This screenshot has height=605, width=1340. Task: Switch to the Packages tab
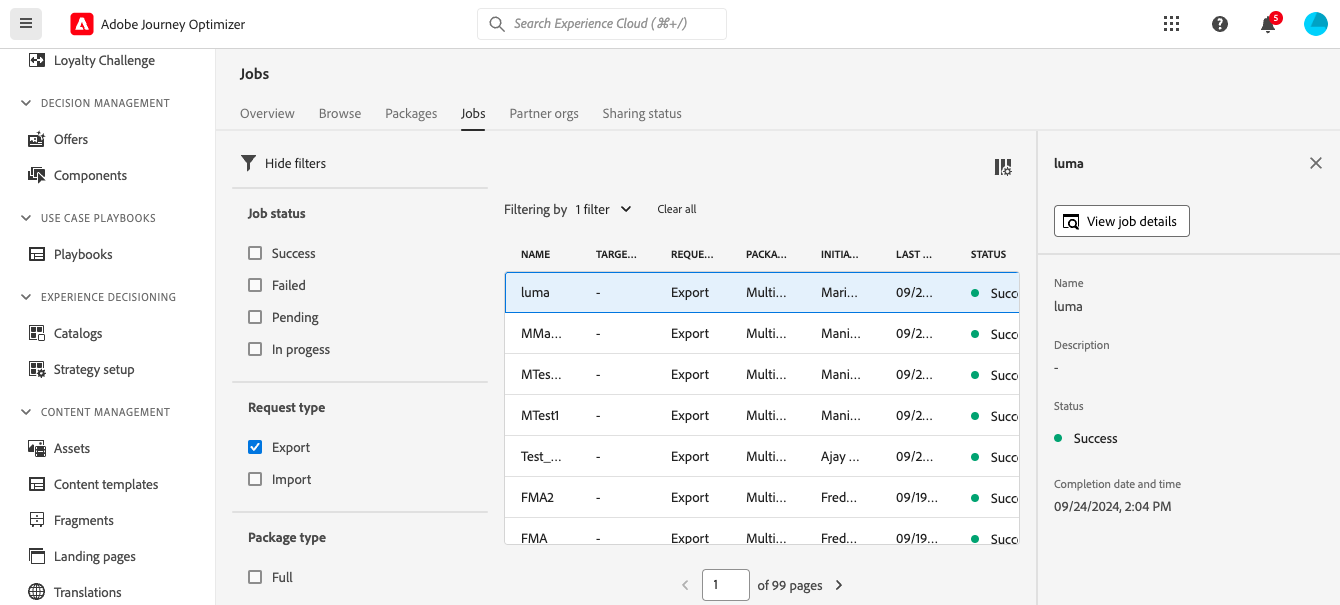click(411, 113)
